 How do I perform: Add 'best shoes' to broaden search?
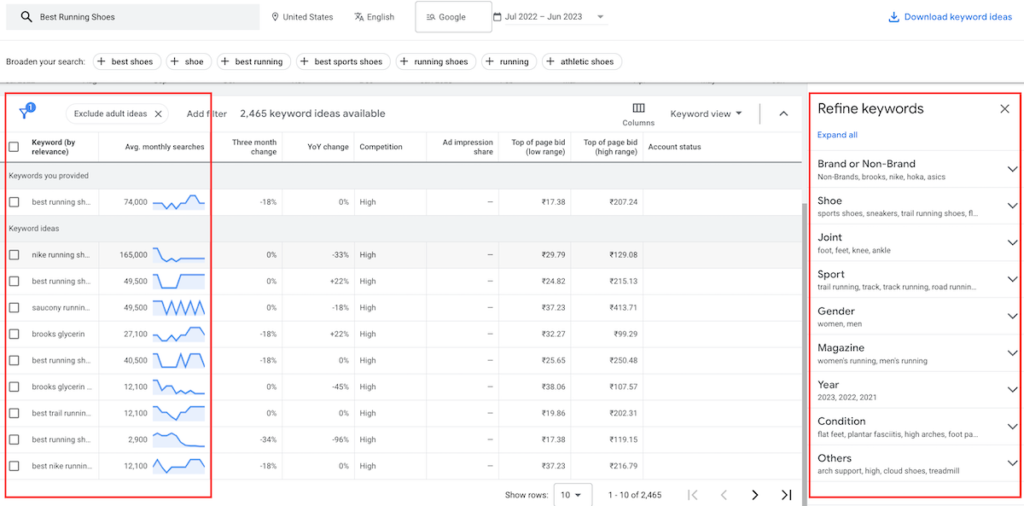(127, 61)
